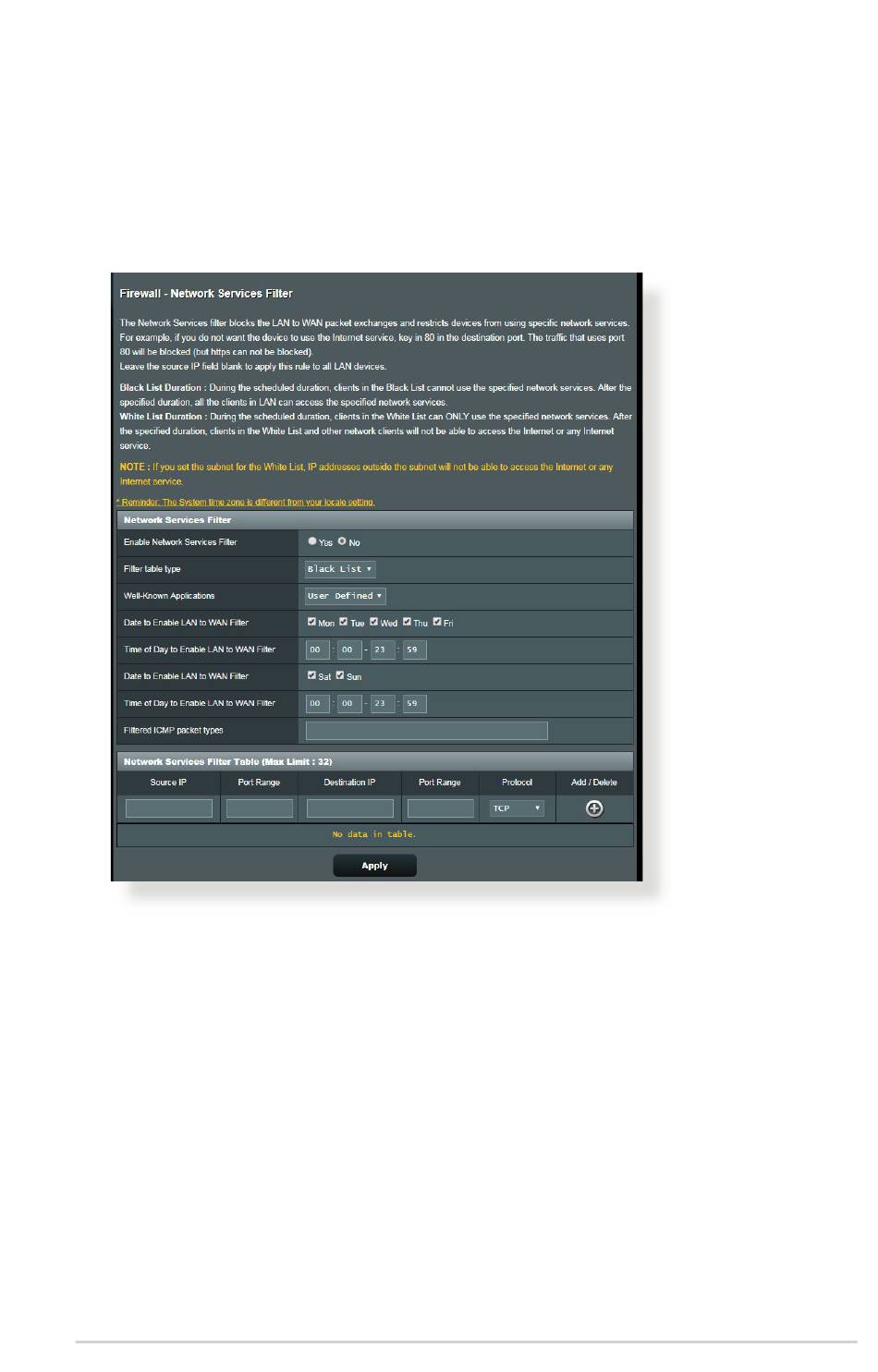This screenshot has width=878, height=1372.
Task: Toggle the Wed checkbox
Action: 373,622
